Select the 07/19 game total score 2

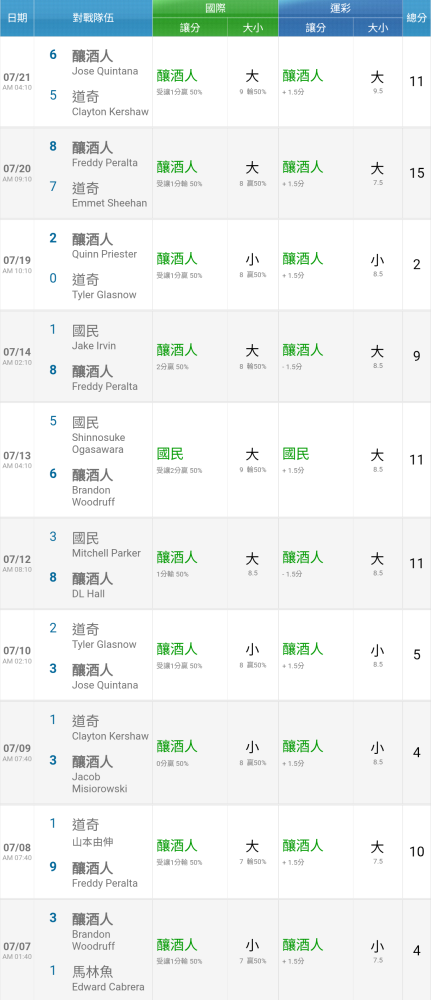point(416,265)
